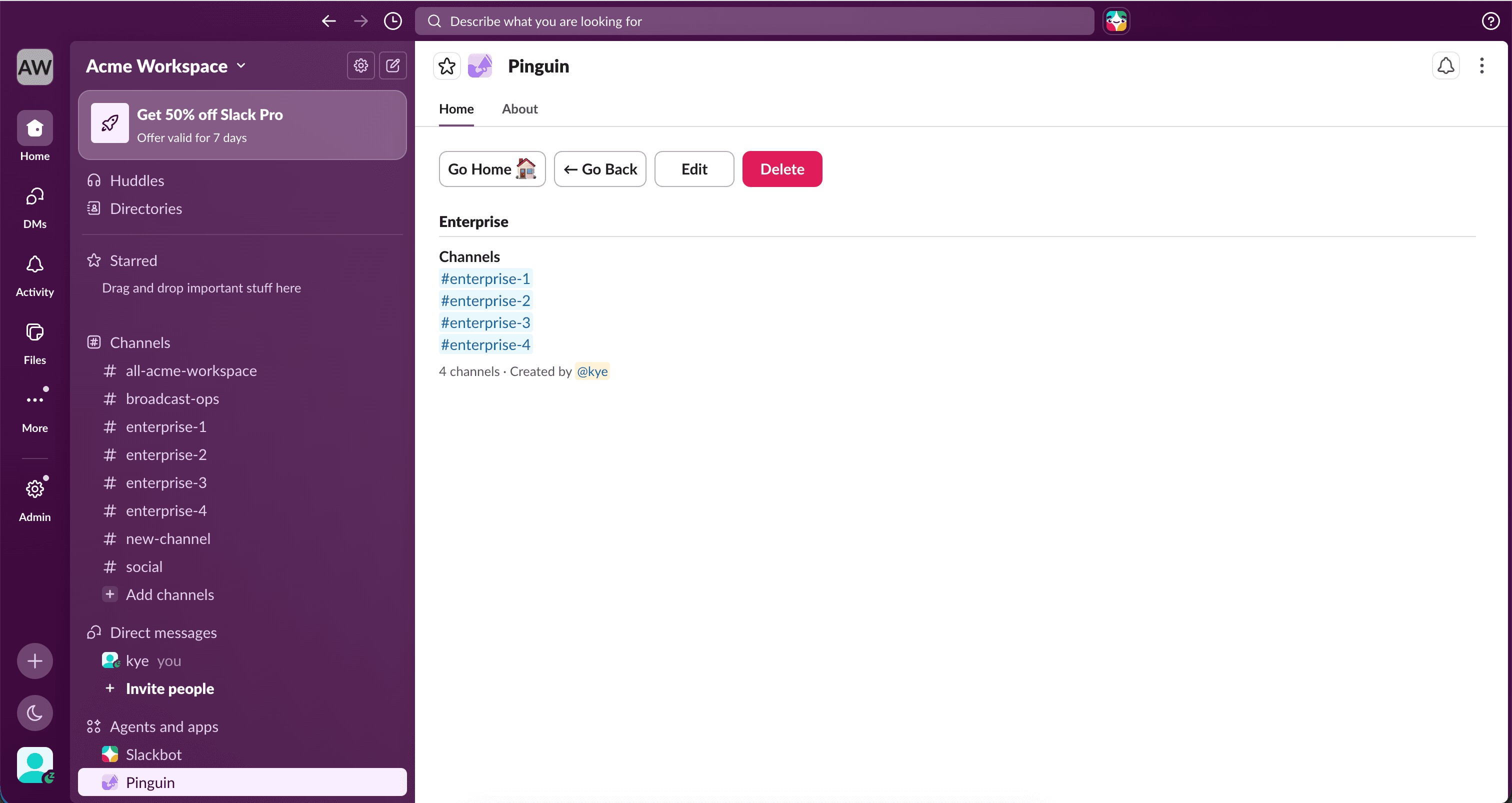
Task: Click Invite people in the sidebar
Action: point(242,688)
